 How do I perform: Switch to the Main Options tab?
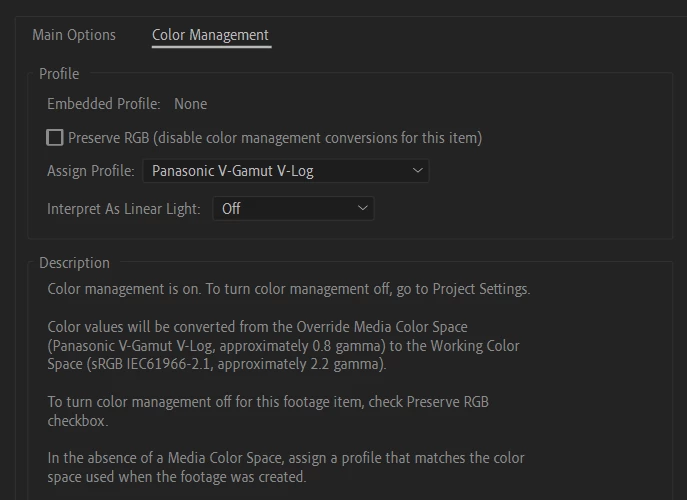(74, 35)
